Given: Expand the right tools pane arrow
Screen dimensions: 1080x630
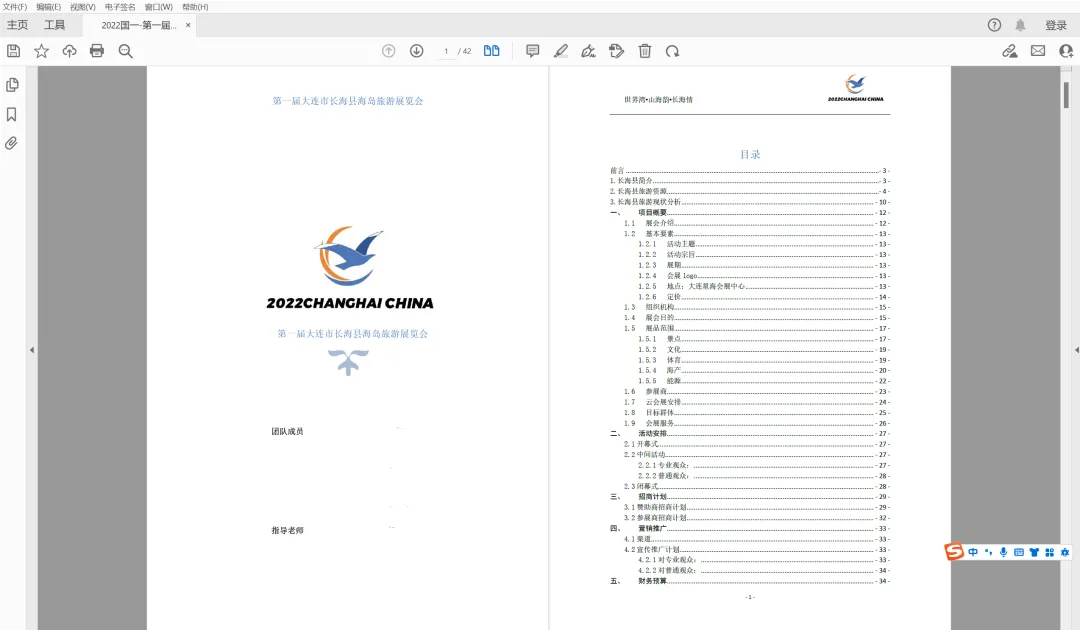Looking at the screenshot, I should (x=1077, y=350).
